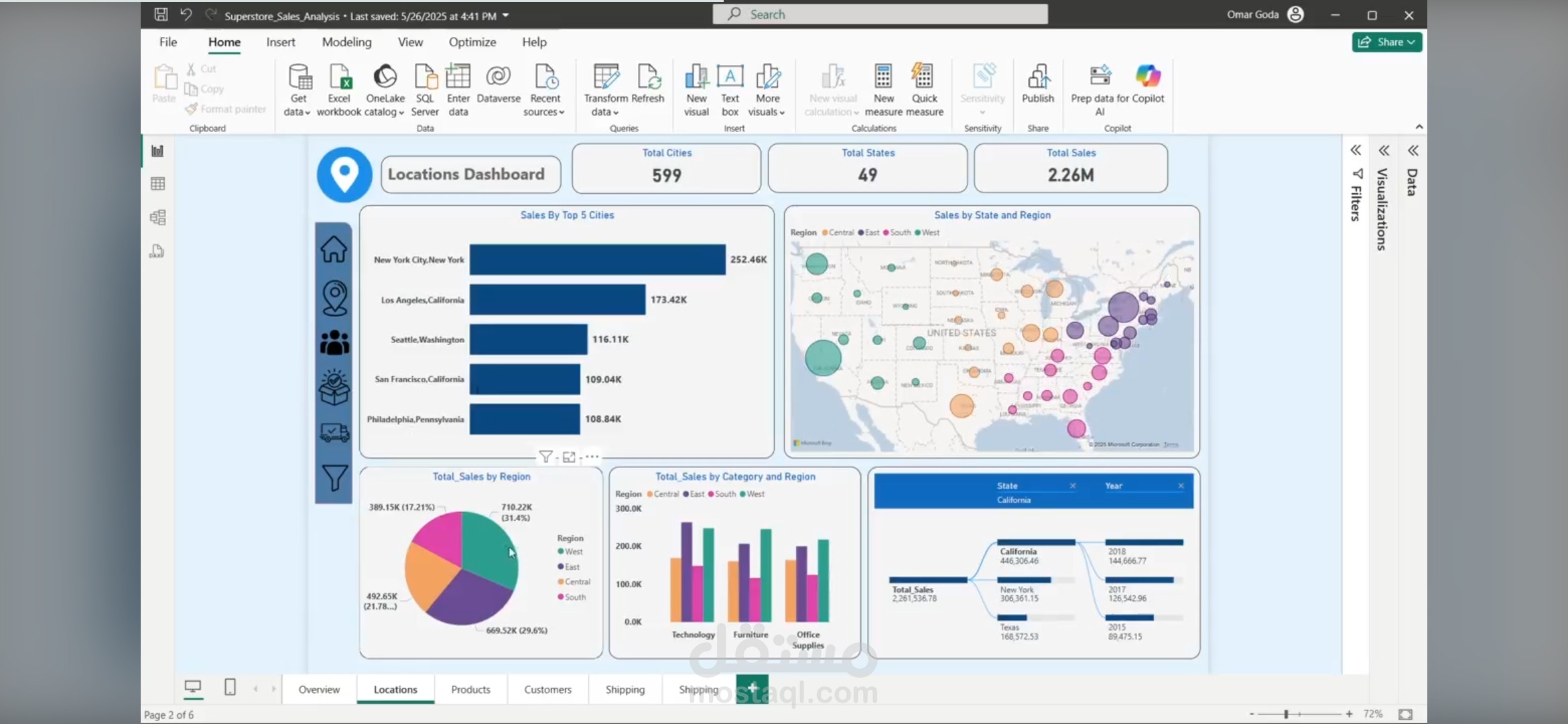1568x724 pixels.
Task: Remove the State level from decomposition tree
Action: [x=1072, y=485]
